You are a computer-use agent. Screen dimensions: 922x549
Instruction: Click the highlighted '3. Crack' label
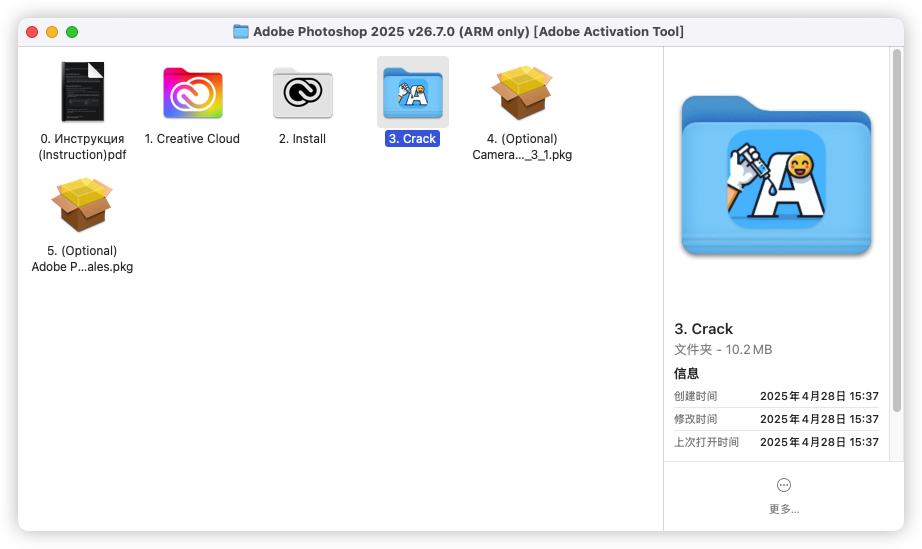(412, 139)
